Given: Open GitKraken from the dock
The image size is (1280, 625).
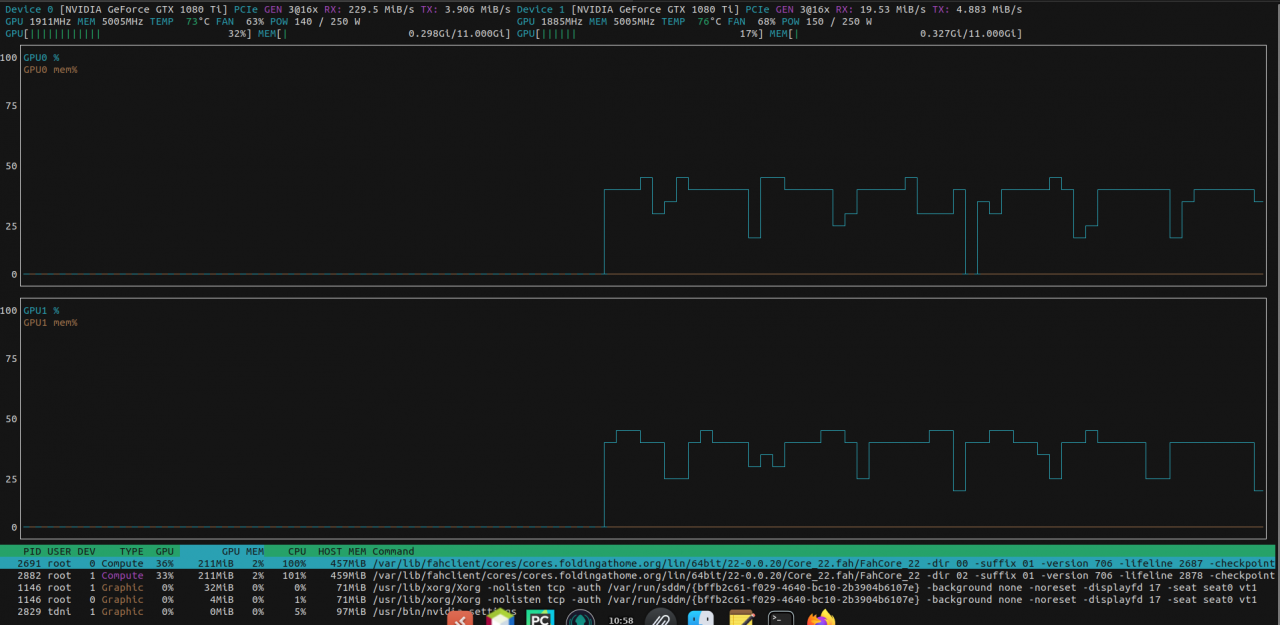Looking at the screenshot, I should pyautogui.click(x=580, y=619).
